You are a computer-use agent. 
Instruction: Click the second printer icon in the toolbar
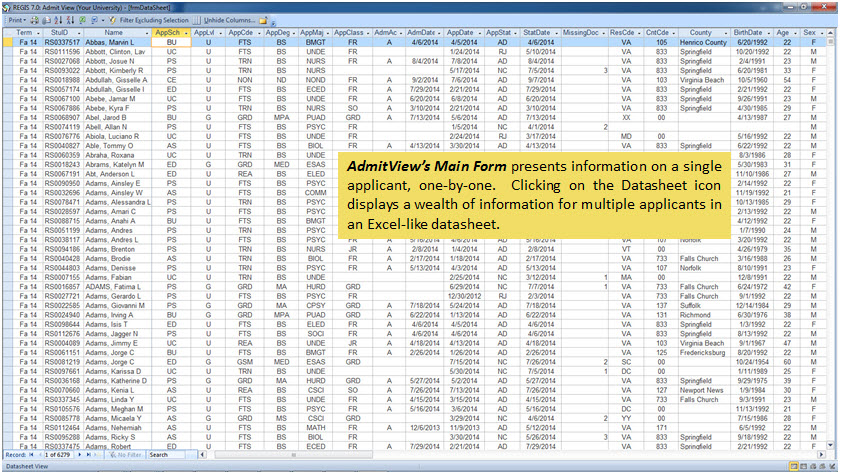[x=46, y=20]
